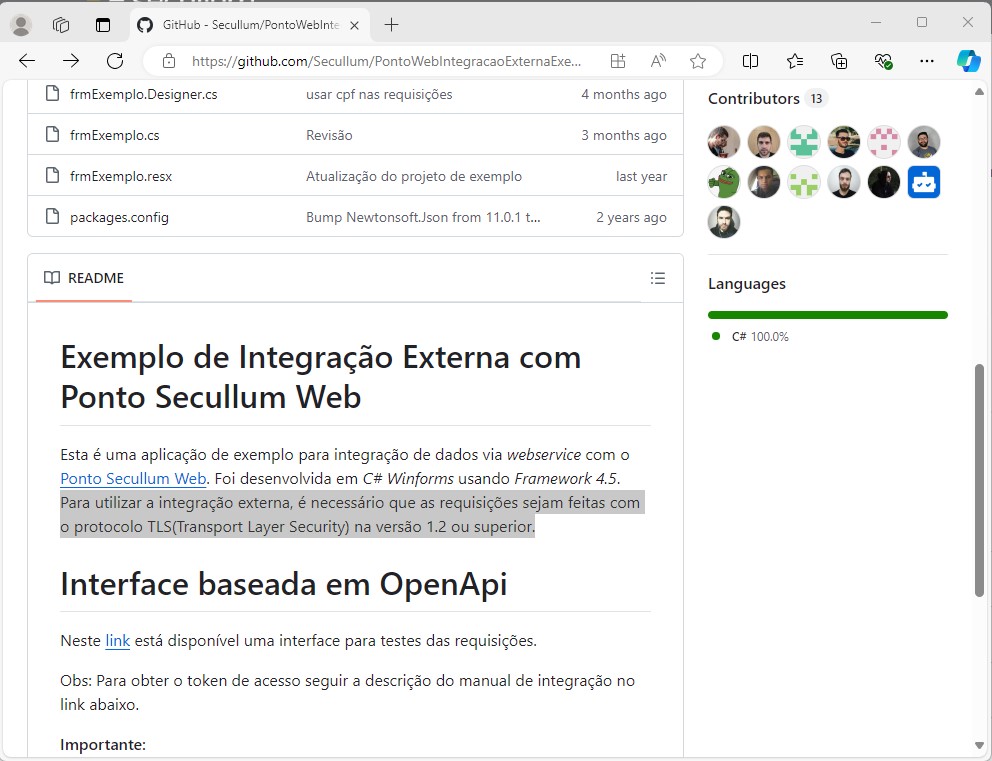Click the file icon beside frmExemplo.cs
992x761 pixels.
(x=53, y=135)
